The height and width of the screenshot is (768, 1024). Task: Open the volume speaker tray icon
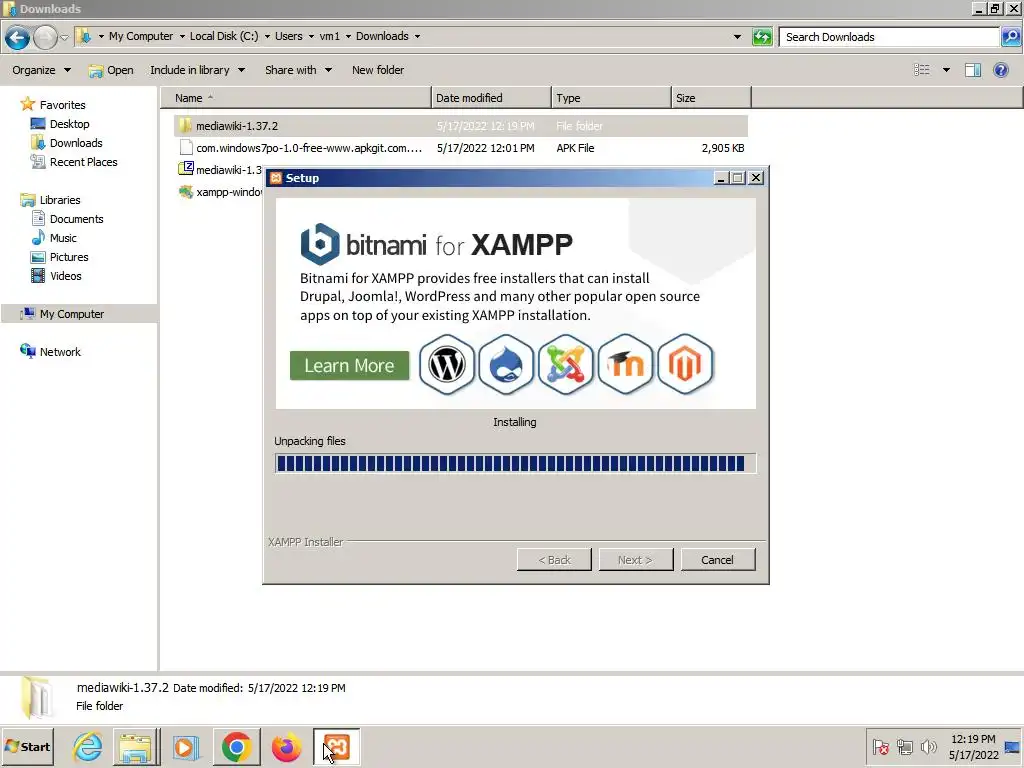coord(928,746)
